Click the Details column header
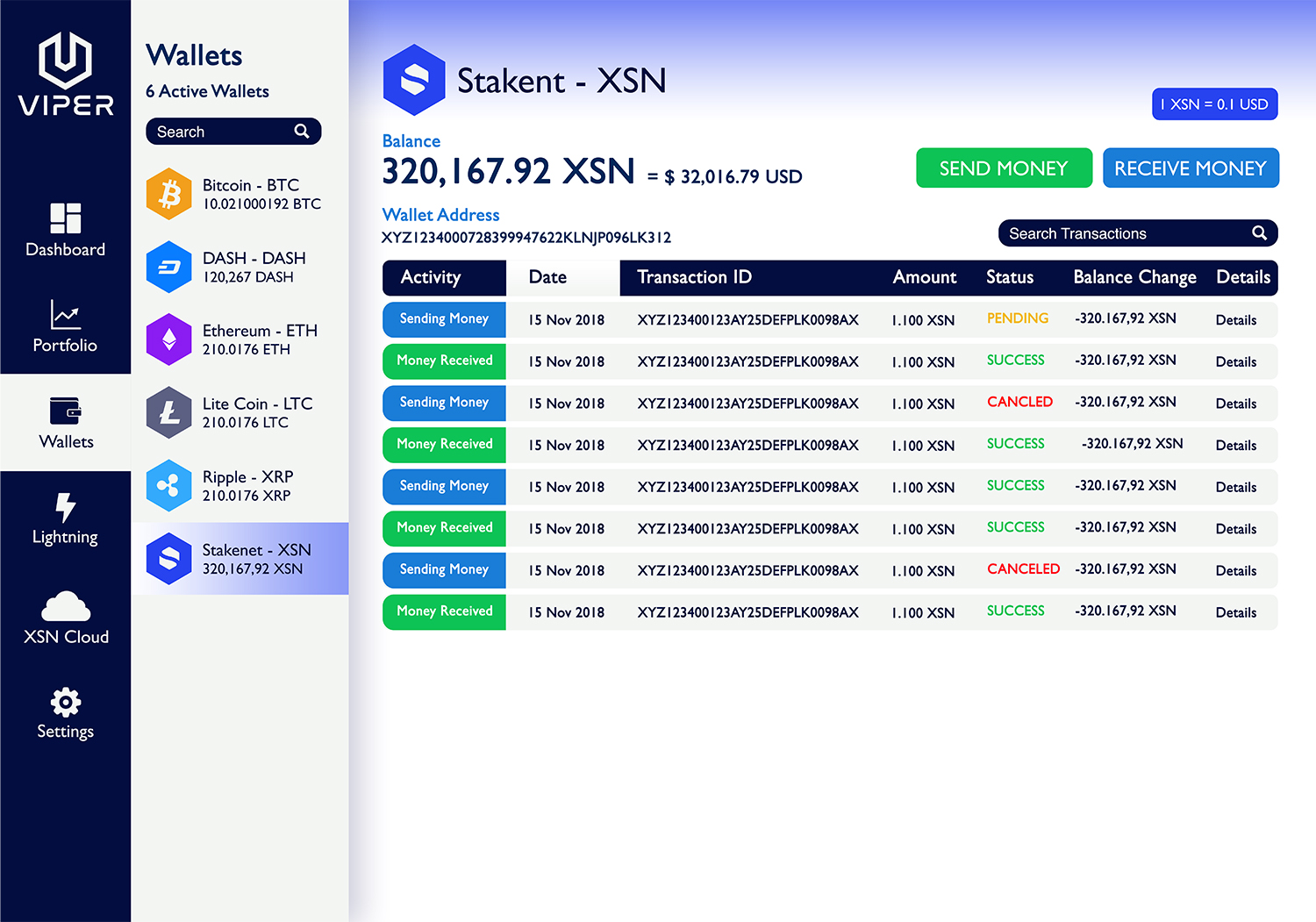 tap(1243, 277)
